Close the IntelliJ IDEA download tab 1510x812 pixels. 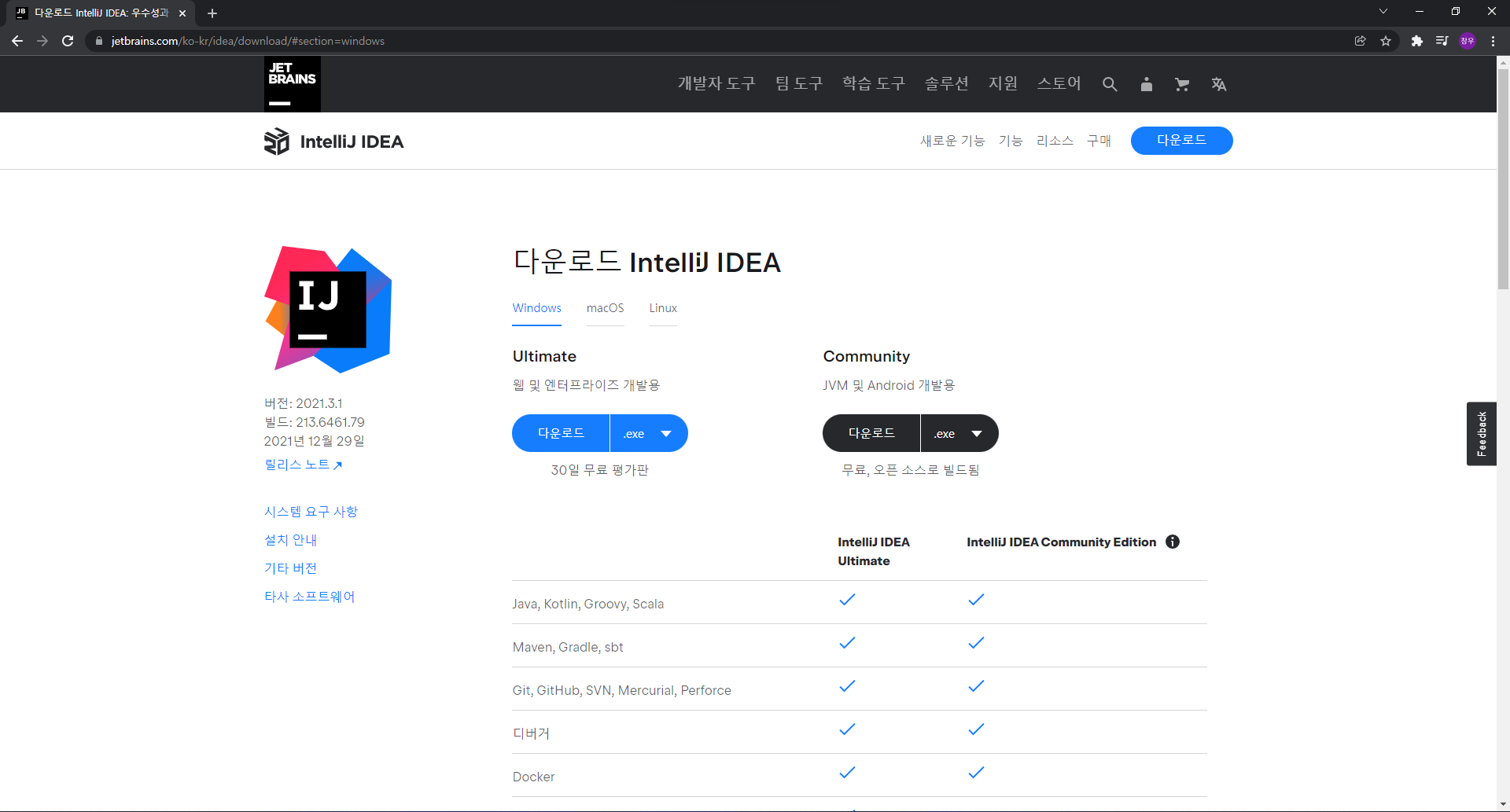click(182, 13)
